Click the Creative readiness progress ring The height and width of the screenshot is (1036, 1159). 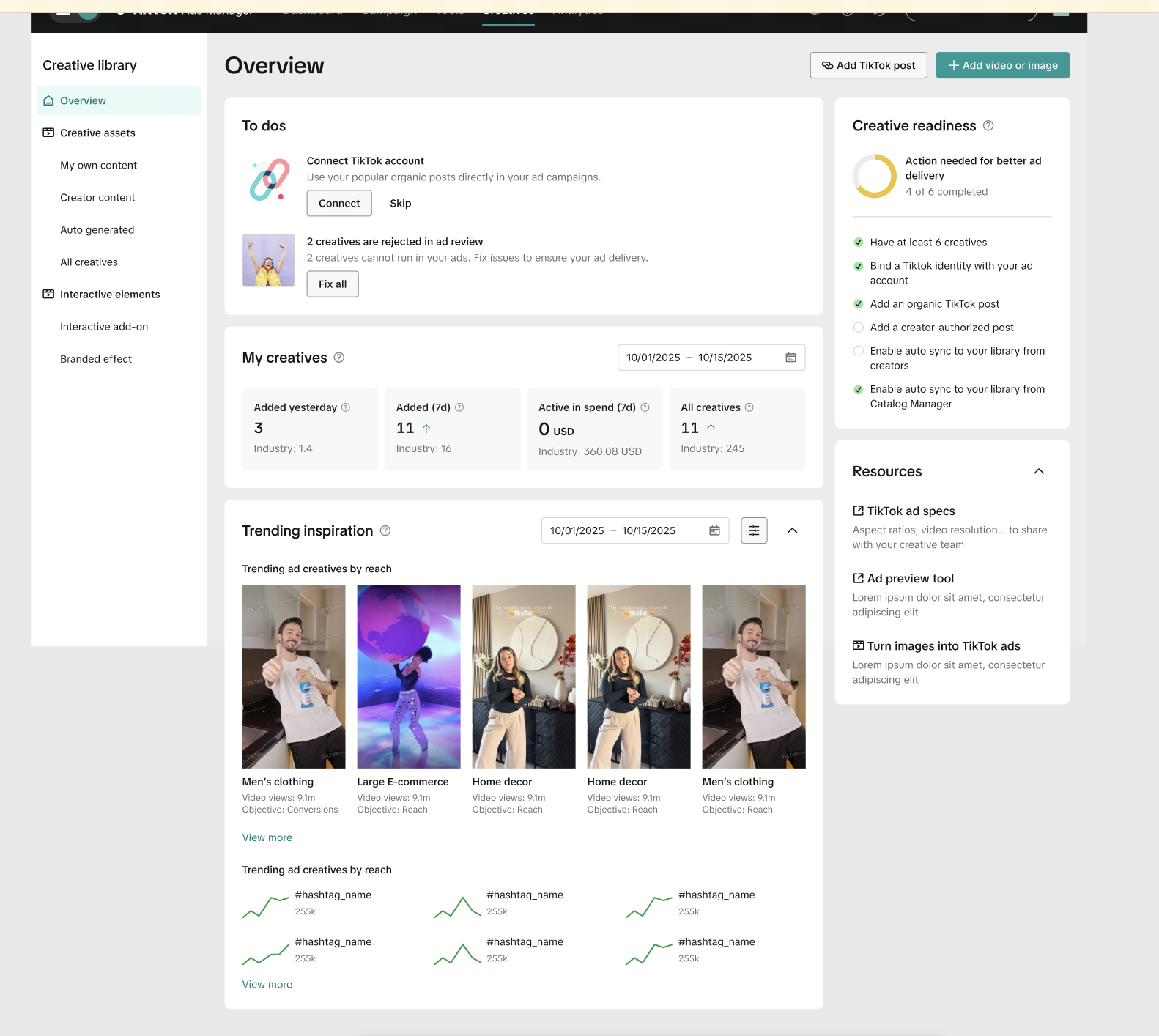pyautogui.click(x=874, y=176)
